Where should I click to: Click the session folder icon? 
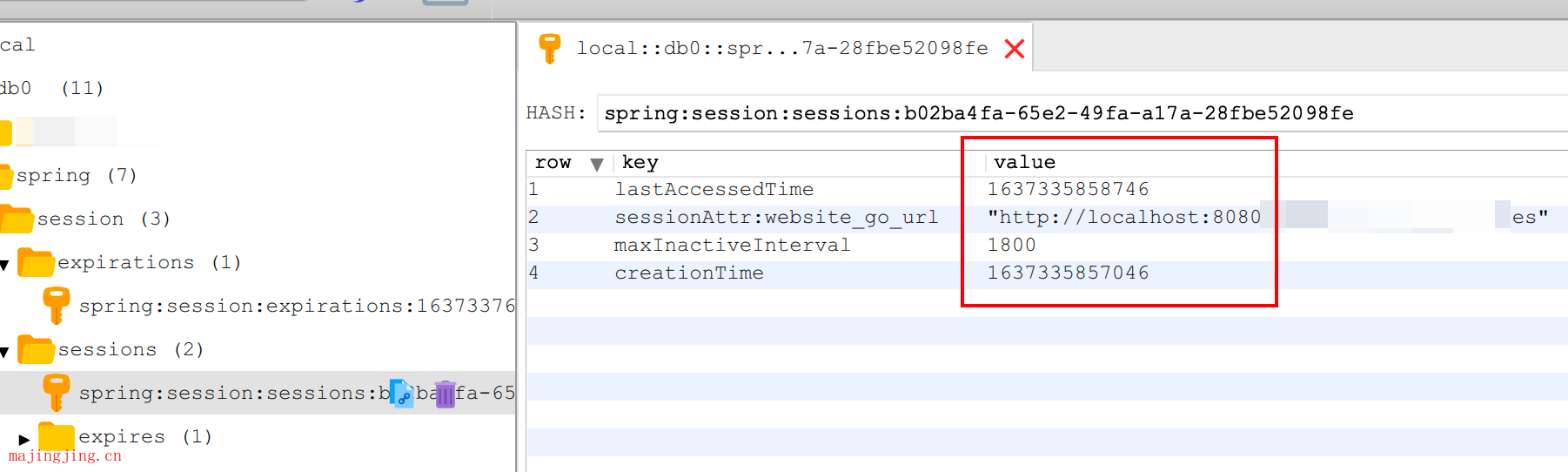tap(17, 219)
